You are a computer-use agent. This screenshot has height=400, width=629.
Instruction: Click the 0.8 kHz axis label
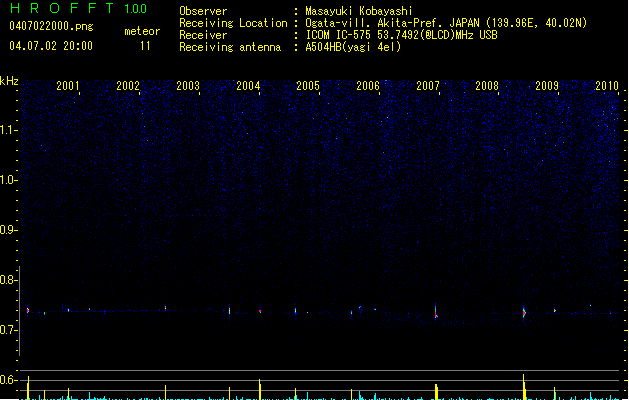7,280
